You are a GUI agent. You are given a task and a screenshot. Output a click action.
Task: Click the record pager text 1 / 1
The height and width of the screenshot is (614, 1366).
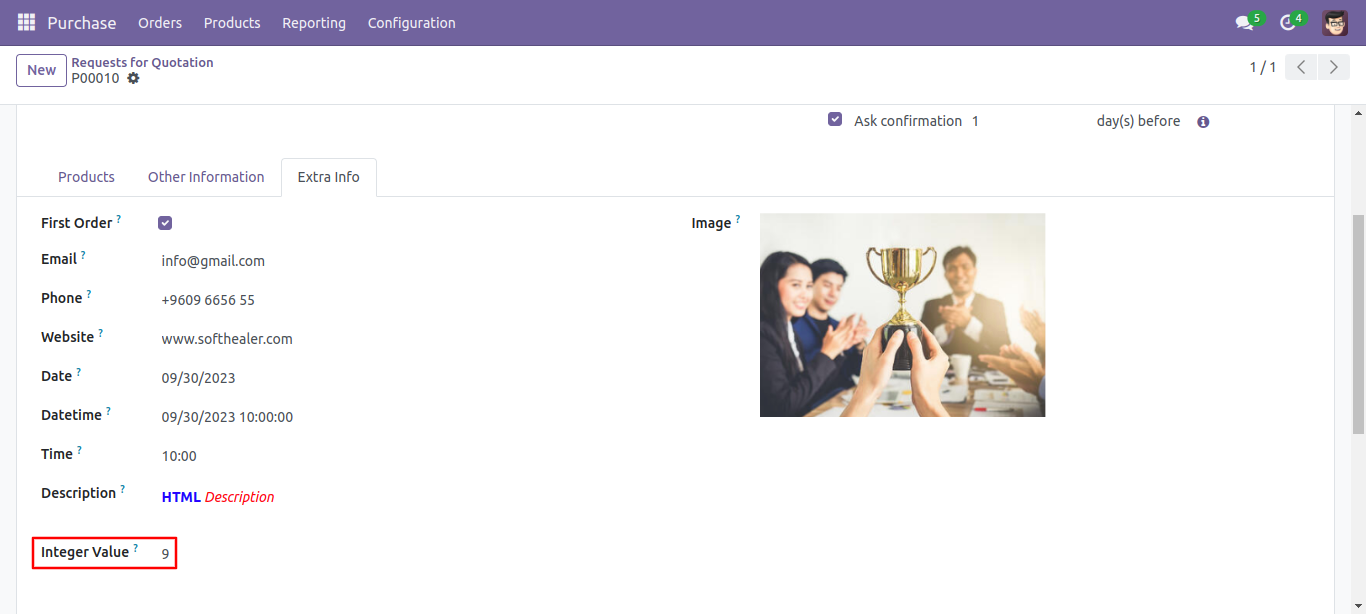tap(1263, 67)
